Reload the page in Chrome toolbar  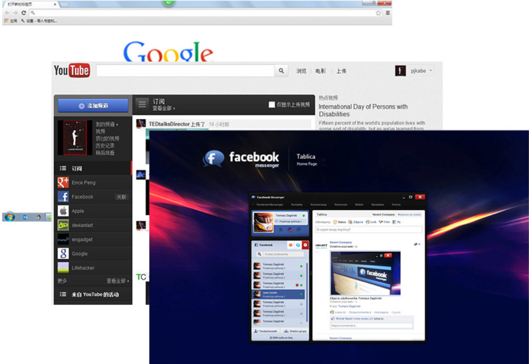click(x=24, y=13)
